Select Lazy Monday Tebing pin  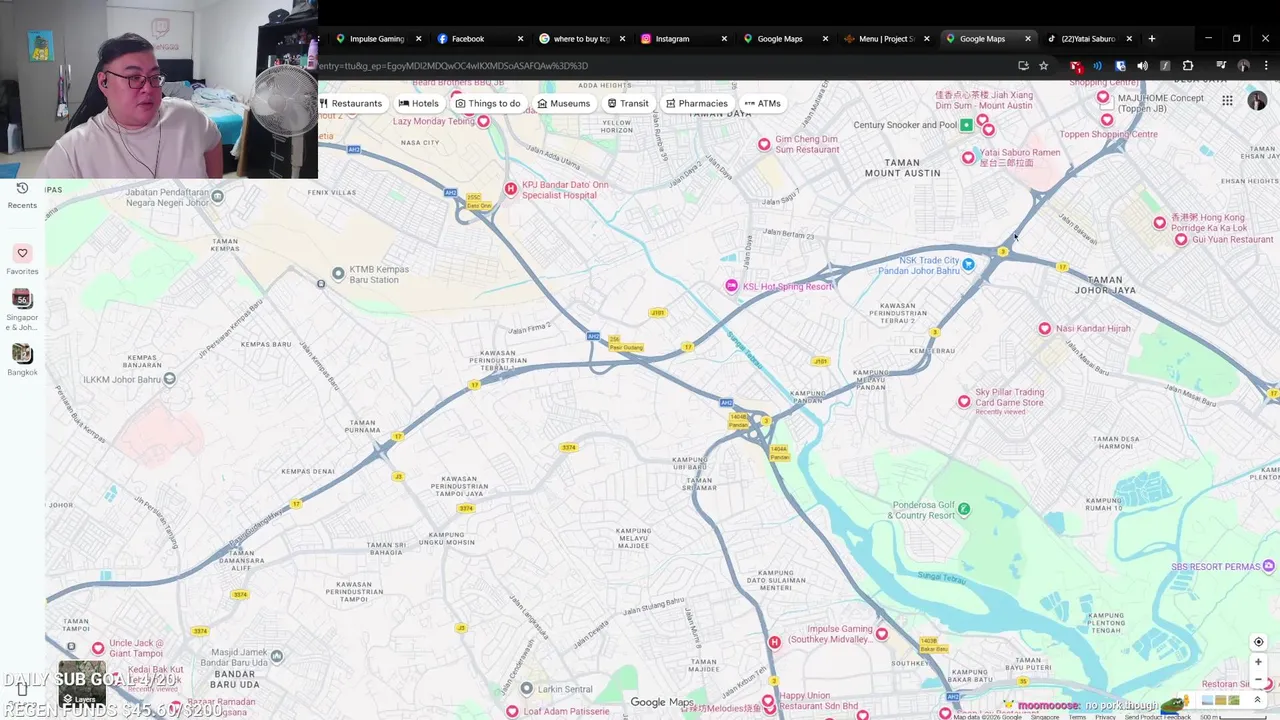[484, 121]
